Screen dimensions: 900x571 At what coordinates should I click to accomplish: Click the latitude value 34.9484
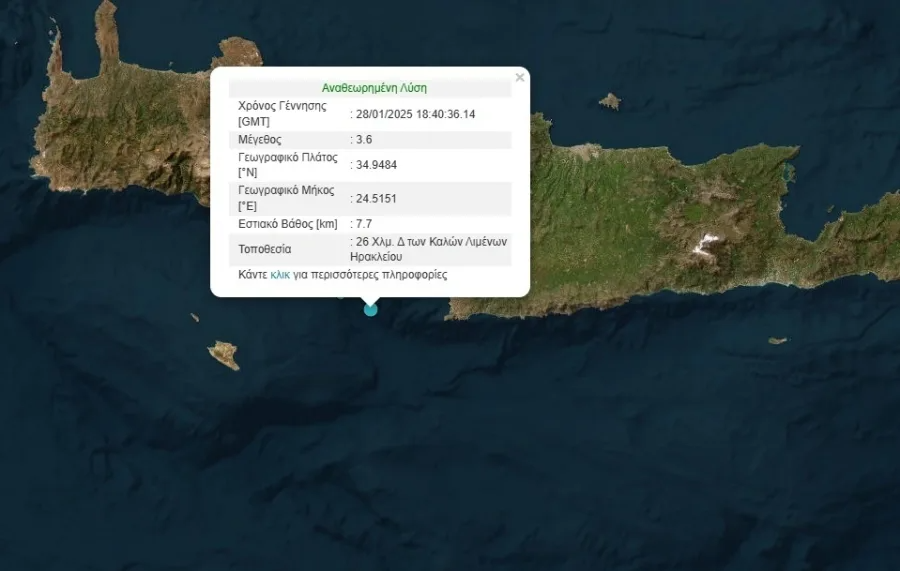[375, 165]
